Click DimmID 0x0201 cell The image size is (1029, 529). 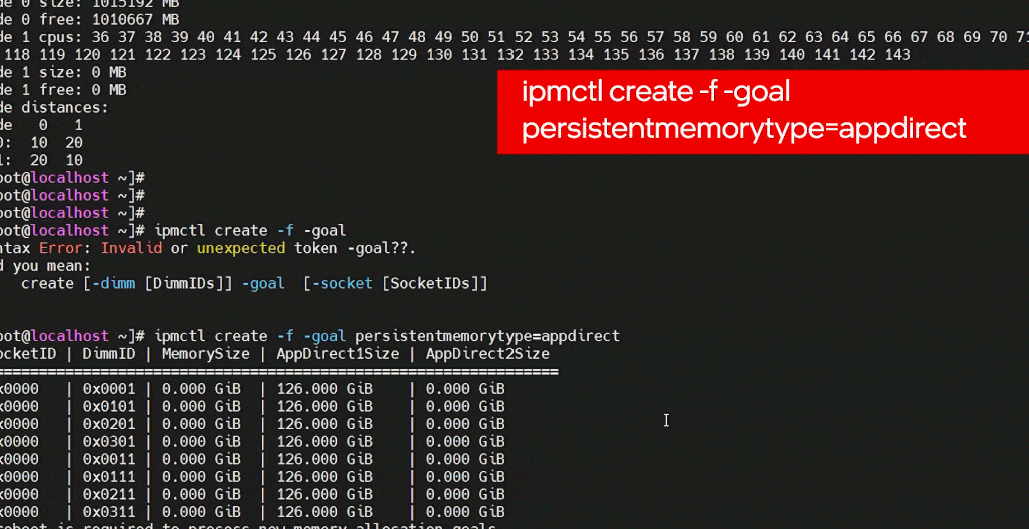(109, 424)
